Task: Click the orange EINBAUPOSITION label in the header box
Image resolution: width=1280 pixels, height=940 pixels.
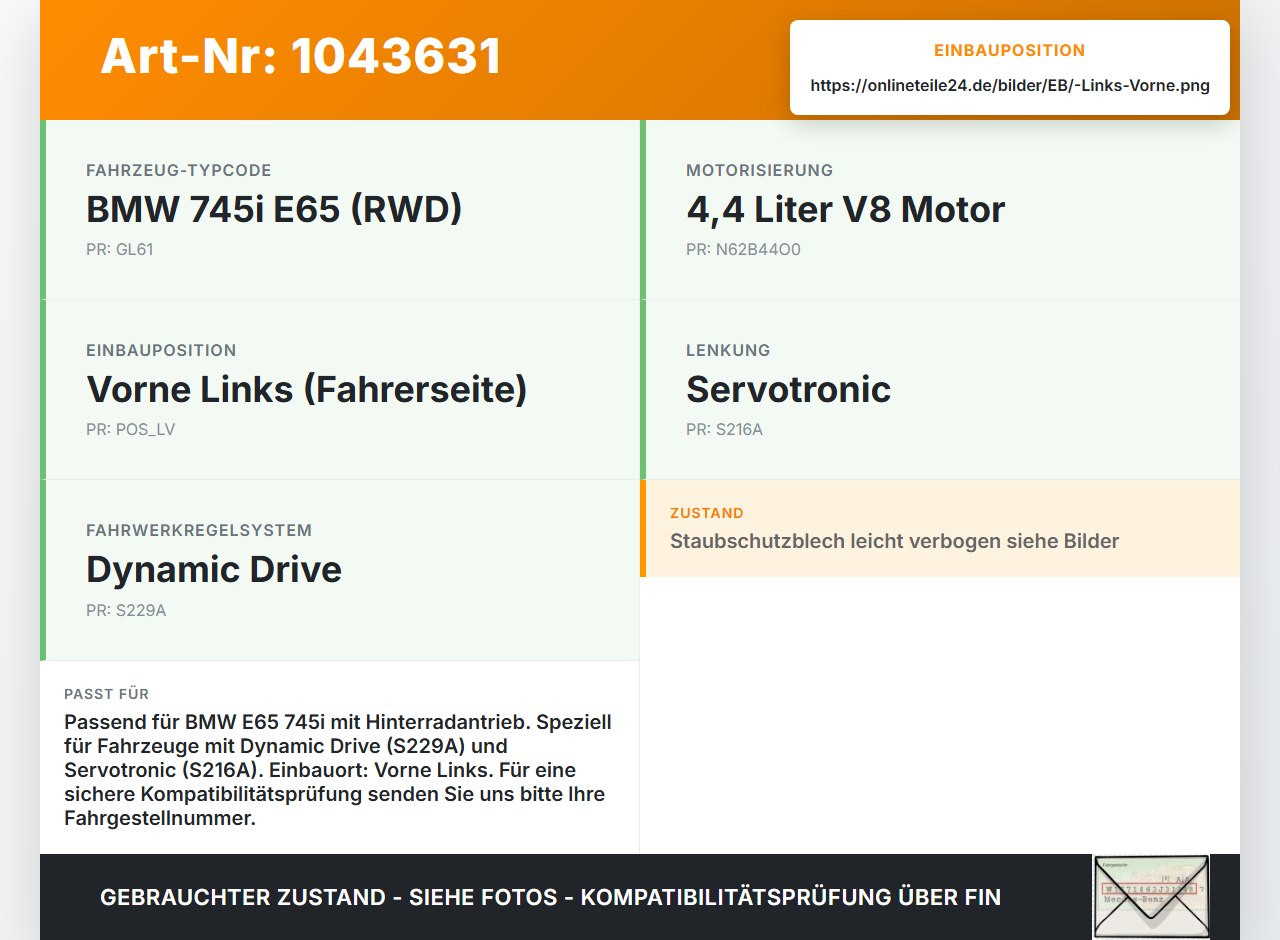Action: click(1010, 50)
